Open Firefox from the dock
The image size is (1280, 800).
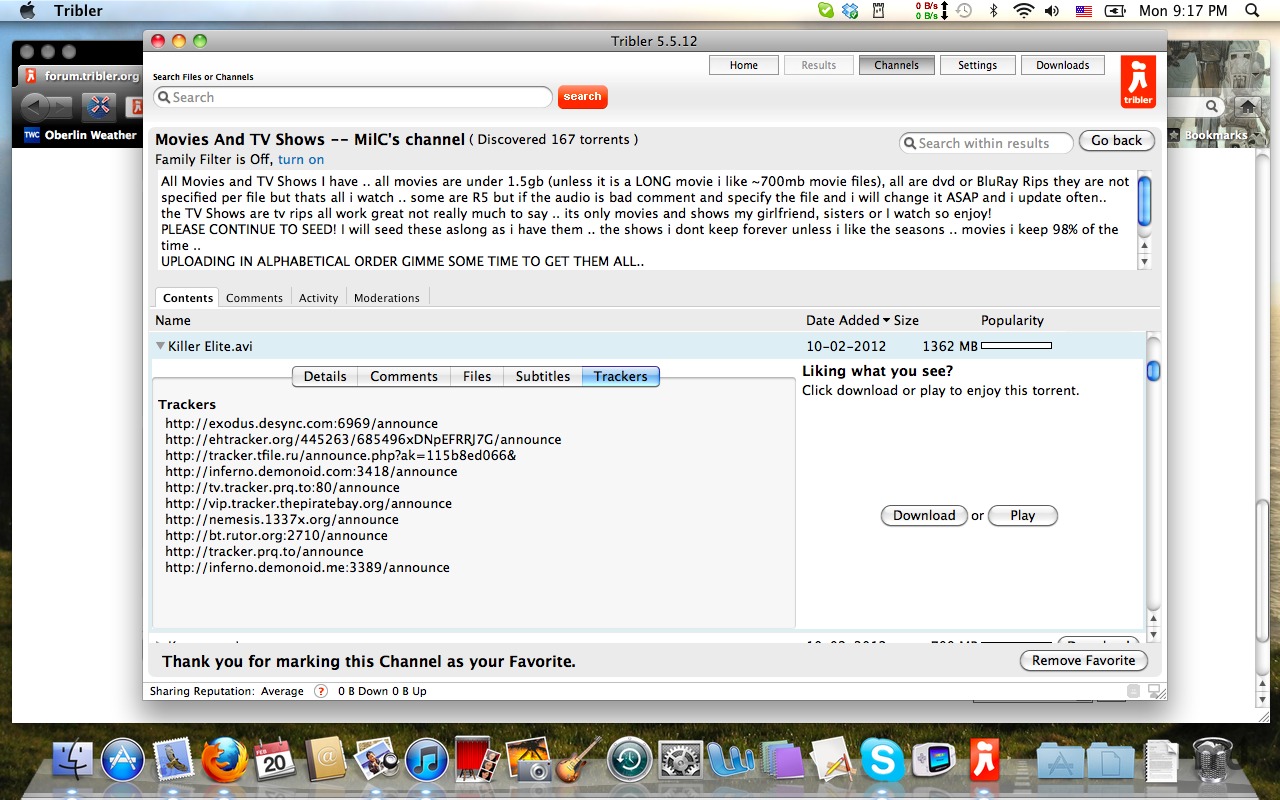tap(224, 761)
